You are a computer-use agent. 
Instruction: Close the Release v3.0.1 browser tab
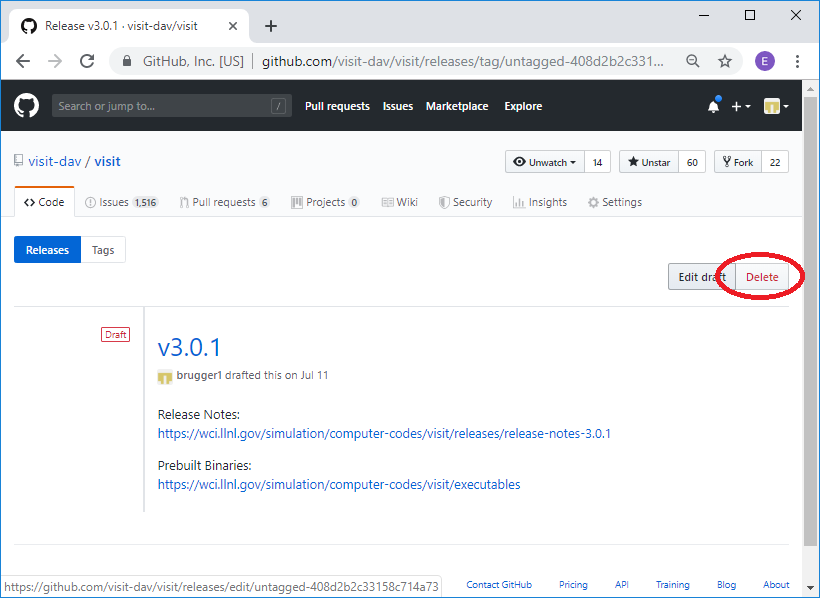pyautogui.click(x=233, y=26)
